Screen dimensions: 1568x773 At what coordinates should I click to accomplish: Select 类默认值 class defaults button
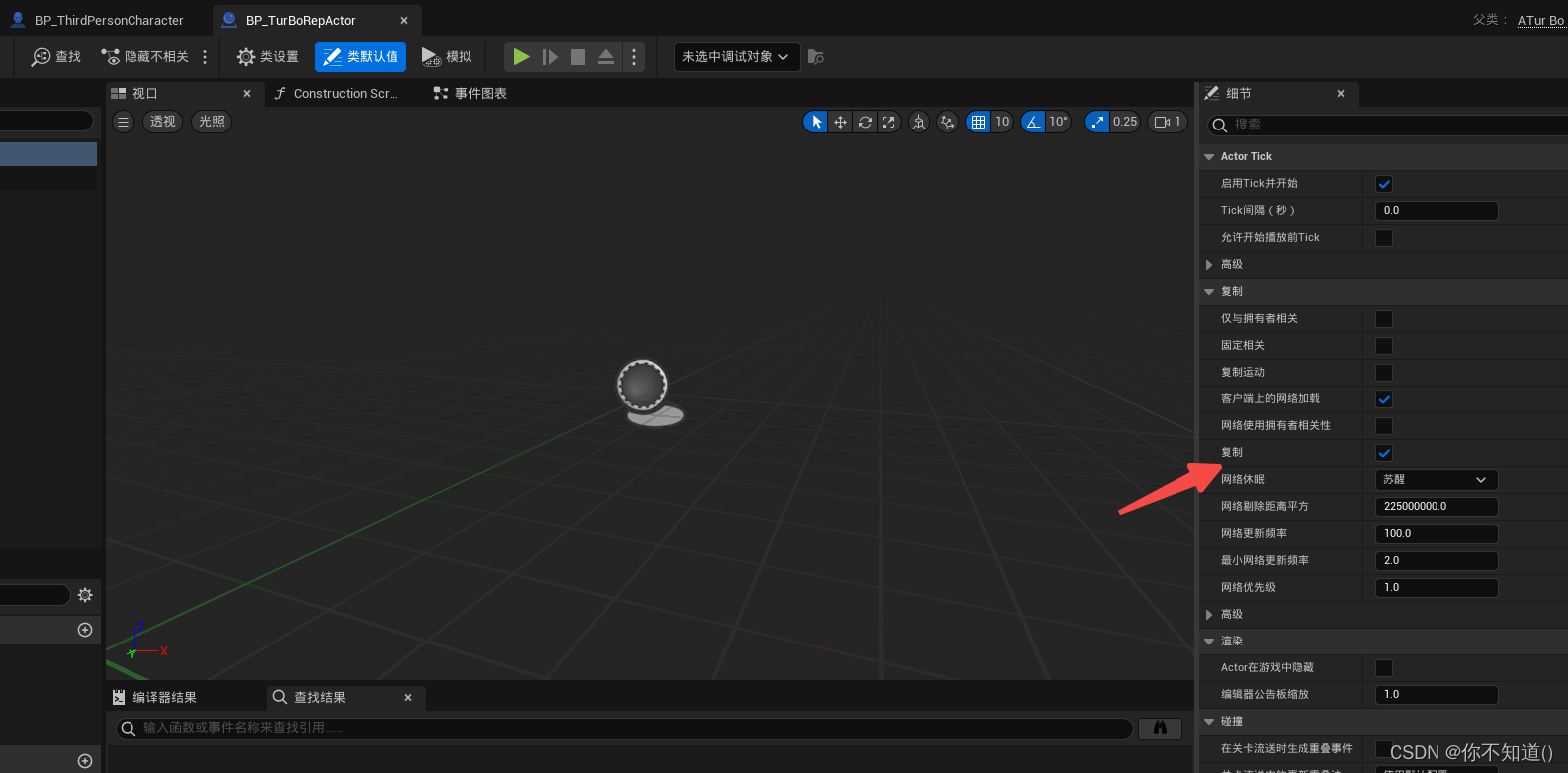(361, 57)
